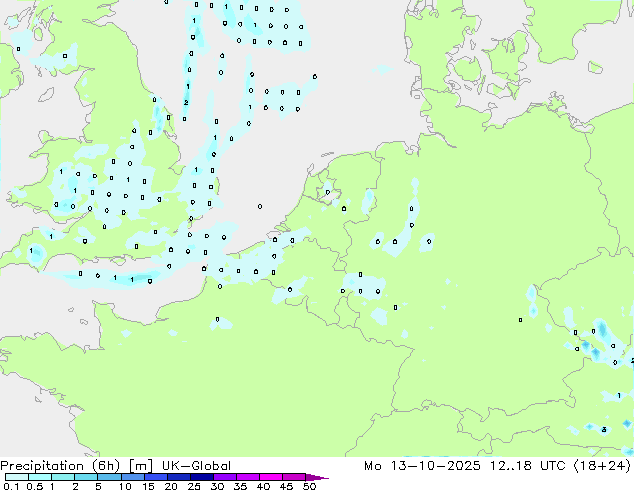
Task: Select the 0.1–0.5 palest cyan legend swatch
Action: click(17, 477)
